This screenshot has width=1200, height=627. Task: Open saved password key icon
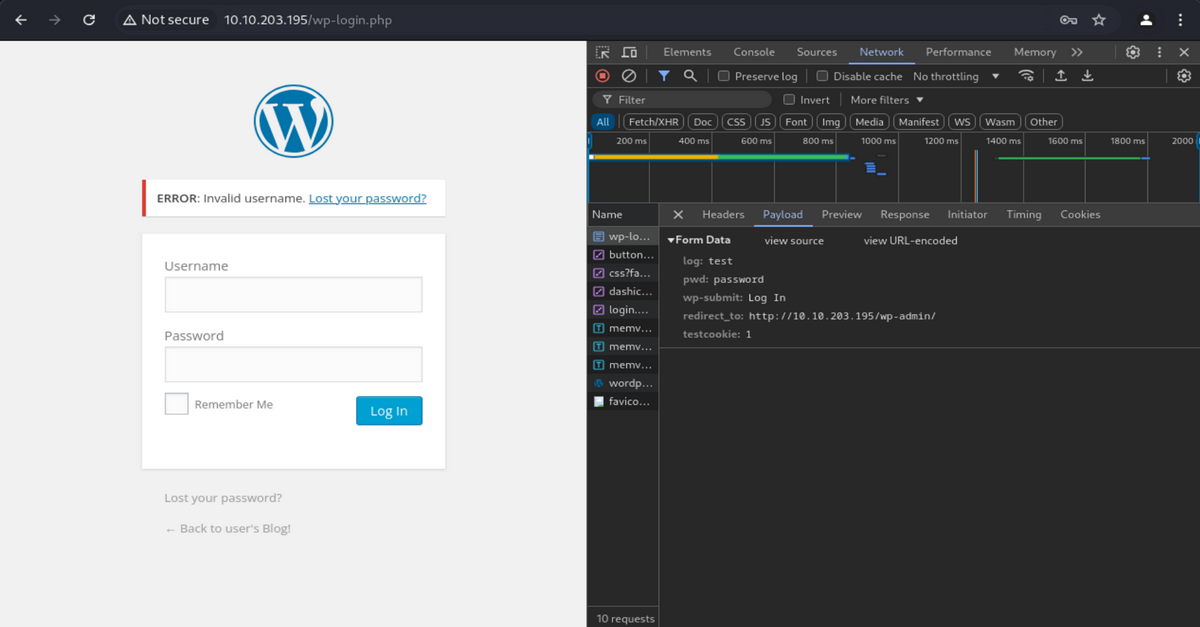1068,20
